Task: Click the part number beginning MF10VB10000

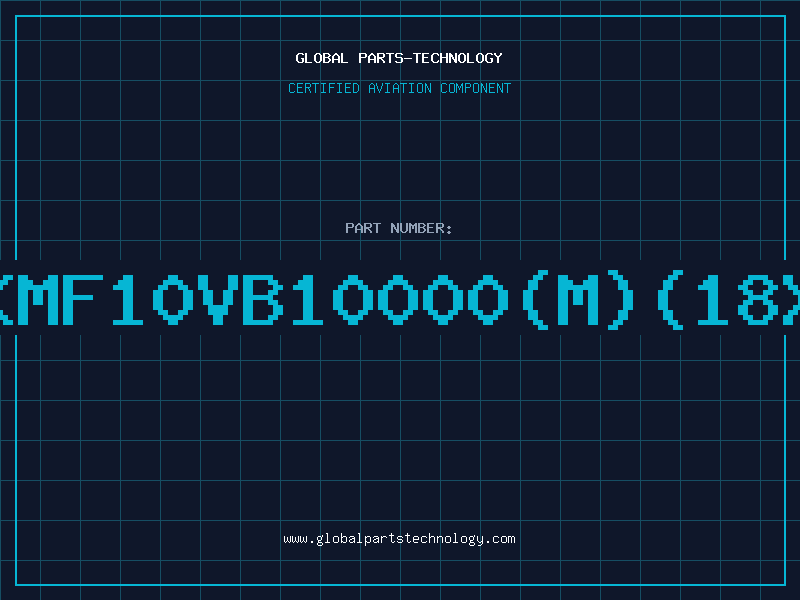Action: coord(400,300)
